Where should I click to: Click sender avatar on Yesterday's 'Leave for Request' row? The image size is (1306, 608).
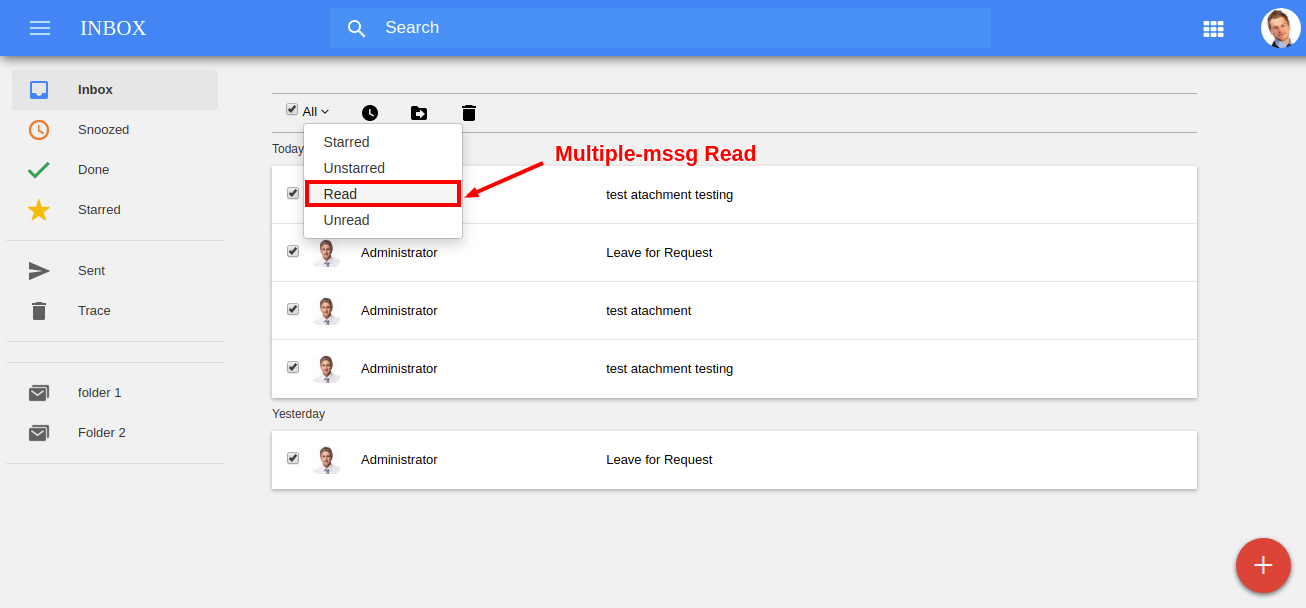326,460
